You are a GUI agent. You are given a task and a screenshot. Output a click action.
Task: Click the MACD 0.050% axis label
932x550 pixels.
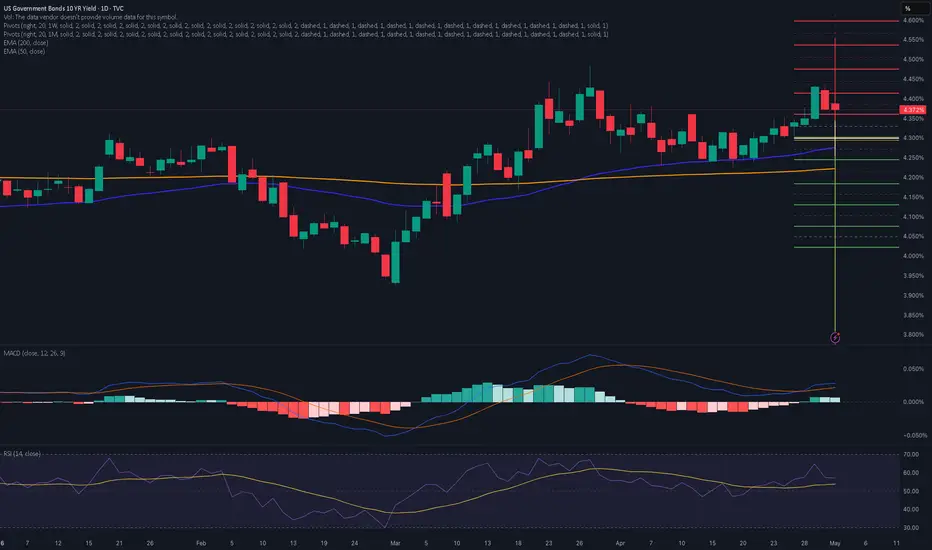tap(913, 369)
